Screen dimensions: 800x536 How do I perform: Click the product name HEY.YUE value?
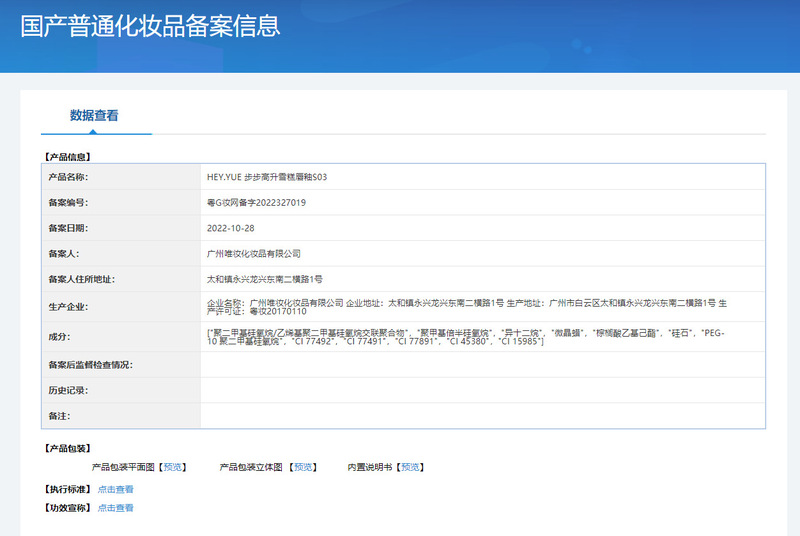267,177
